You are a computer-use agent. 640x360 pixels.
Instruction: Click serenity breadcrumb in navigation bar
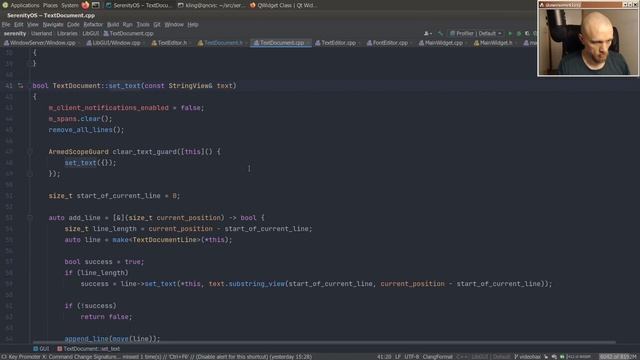(x=15, y=33)
